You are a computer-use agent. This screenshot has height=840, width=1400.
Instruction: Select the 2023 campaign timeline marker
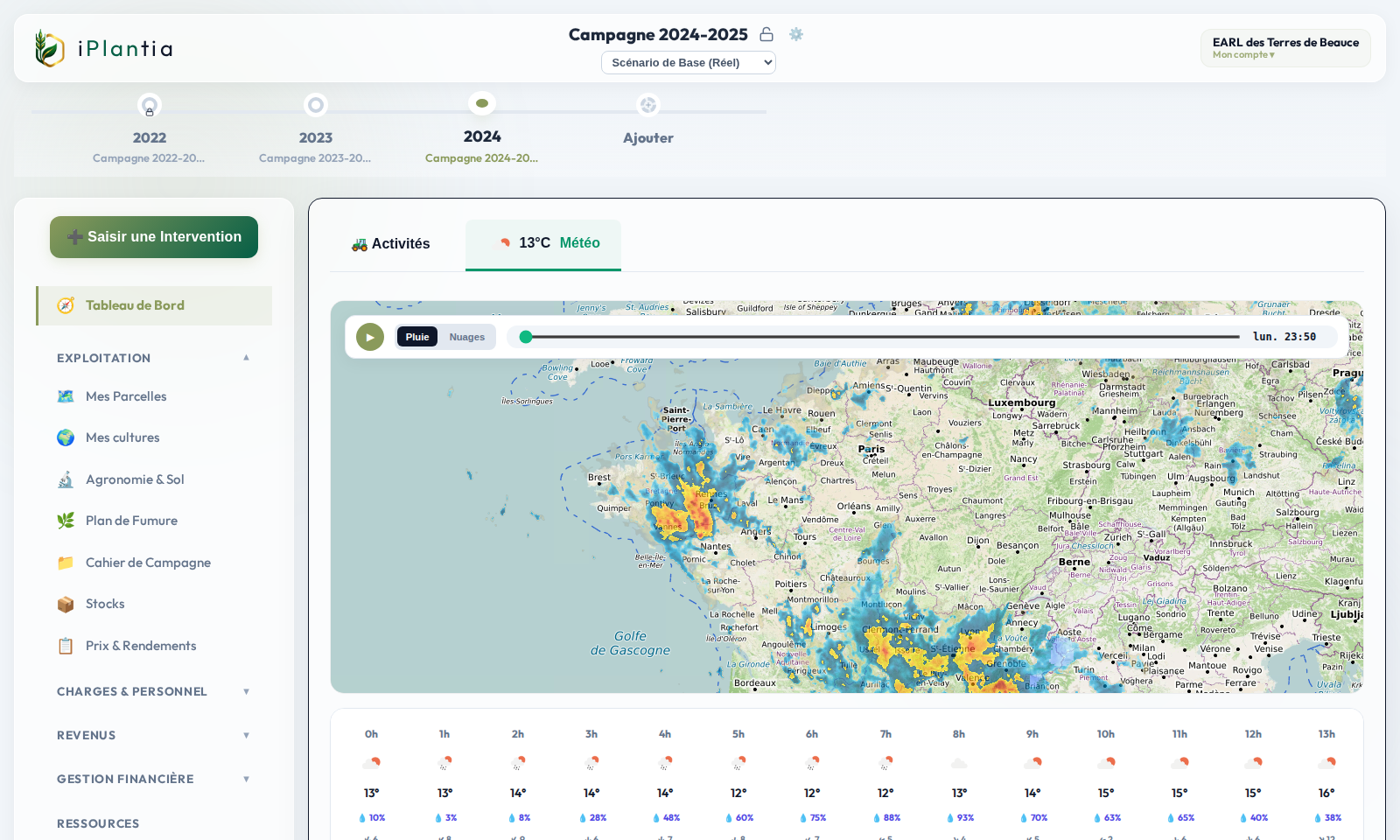[316, 105]
